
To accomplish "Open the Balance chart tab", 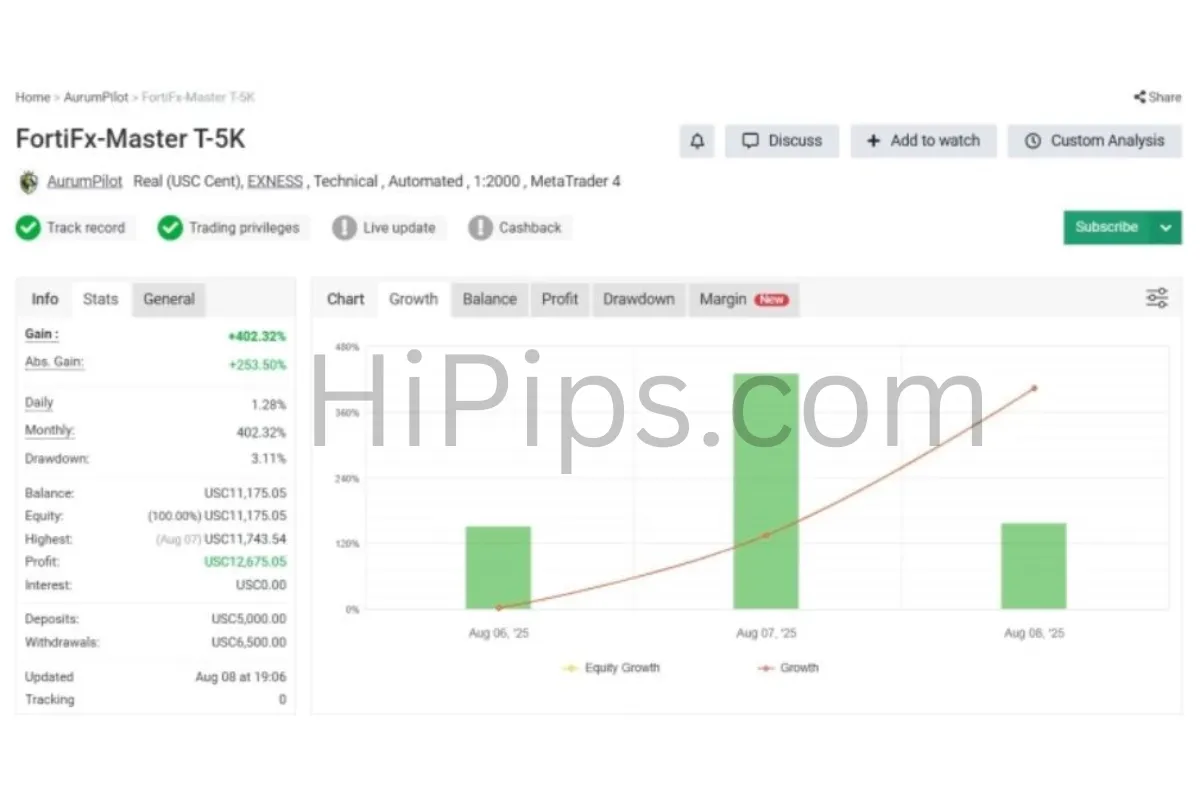I will coord(490,299).
